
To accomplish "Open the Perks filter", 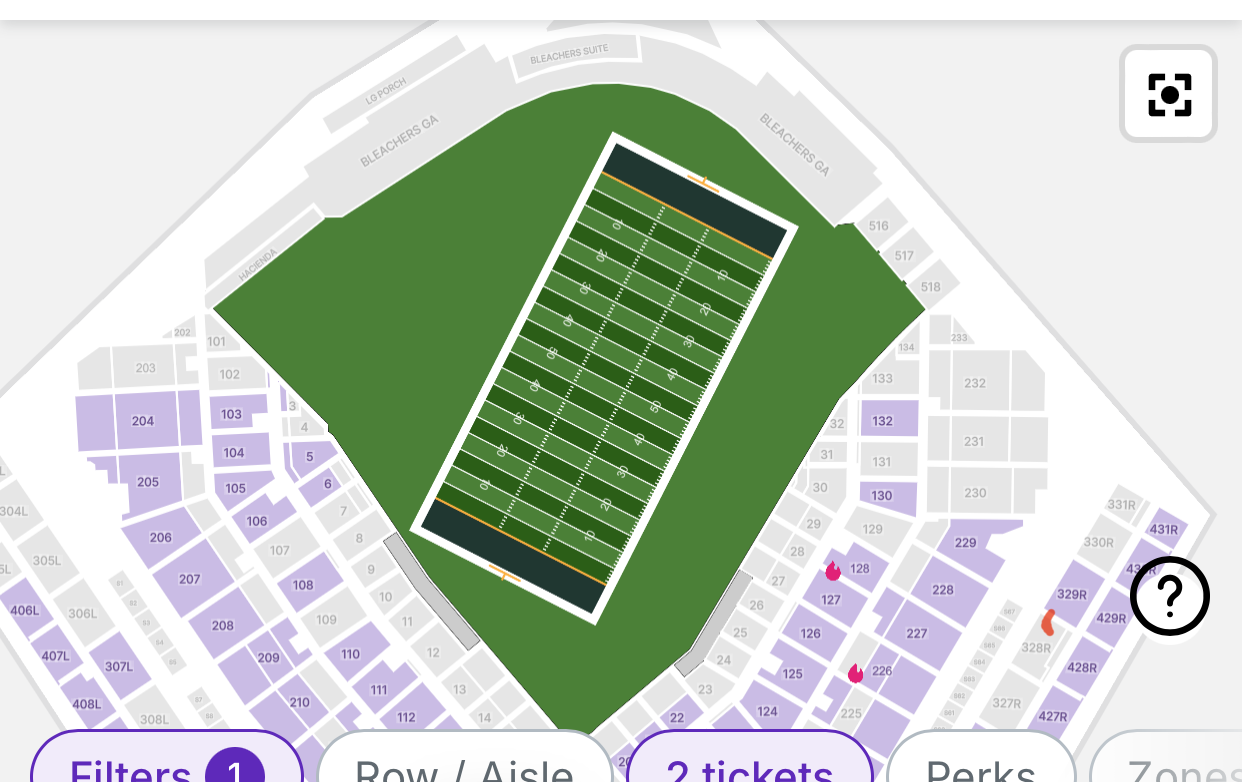I will (x=980, y=768).
